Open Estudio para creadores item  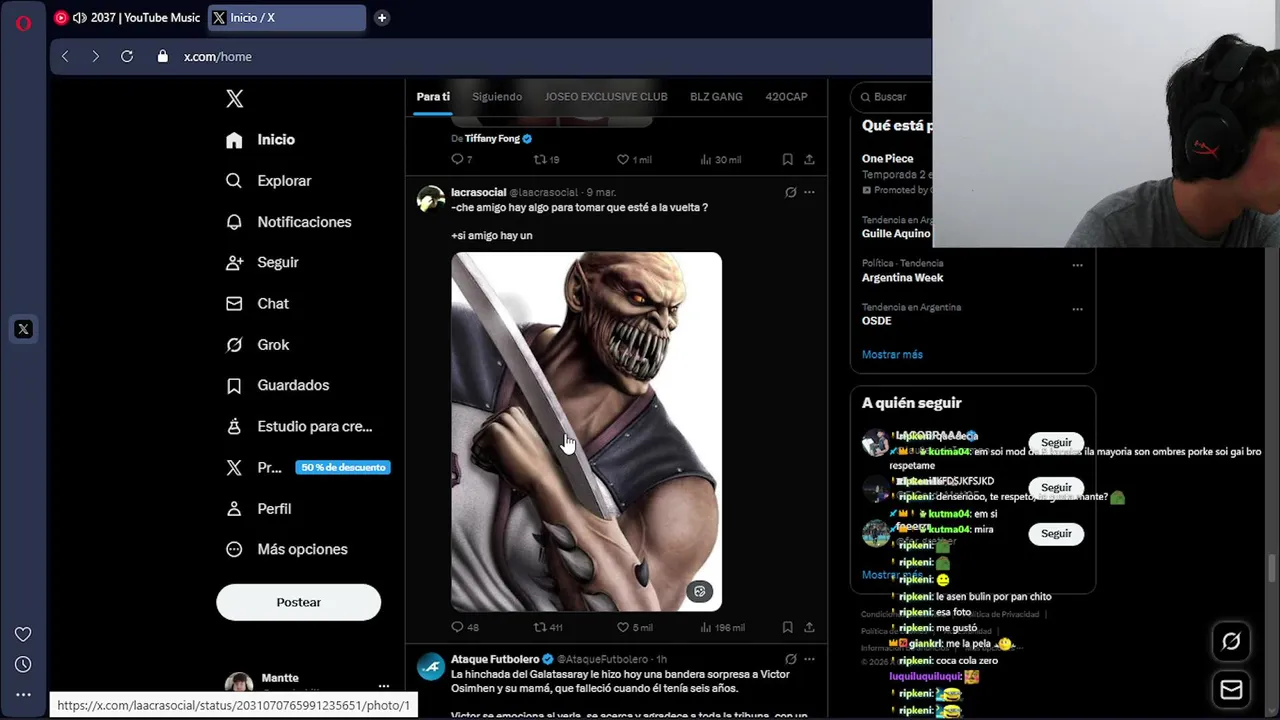299,426
